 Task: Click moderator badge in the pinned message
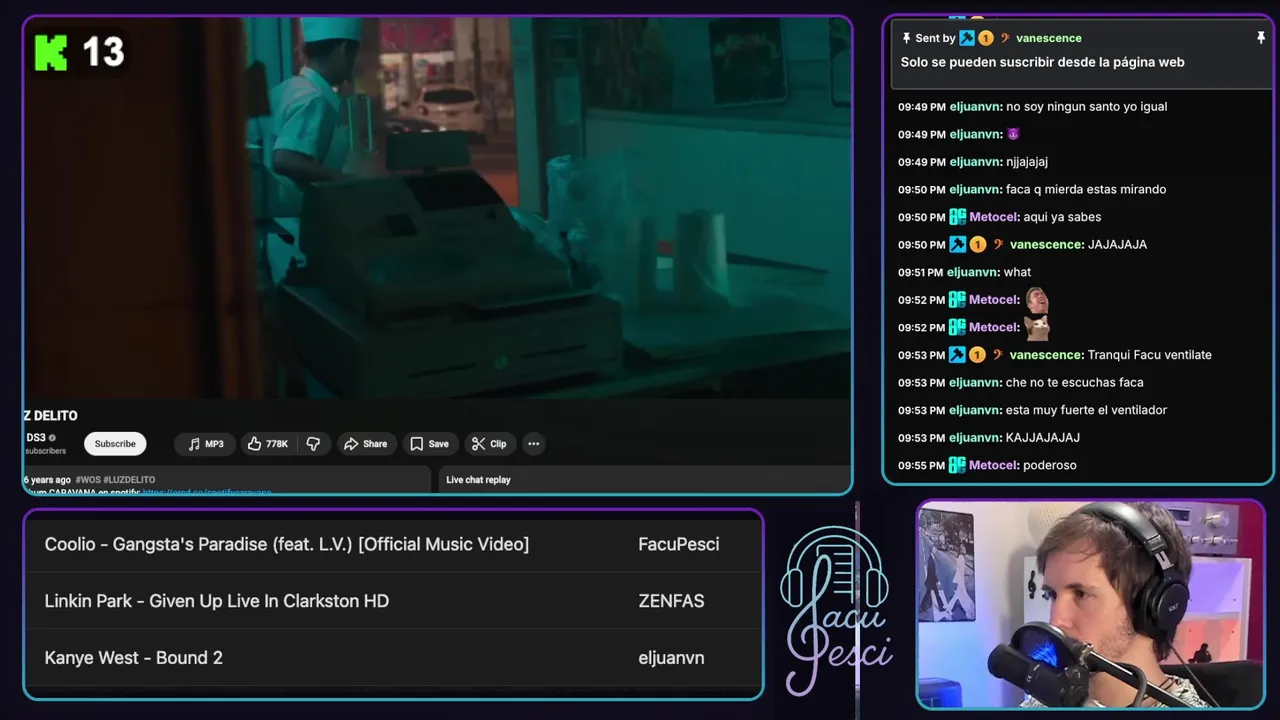[x=967, y=38]
